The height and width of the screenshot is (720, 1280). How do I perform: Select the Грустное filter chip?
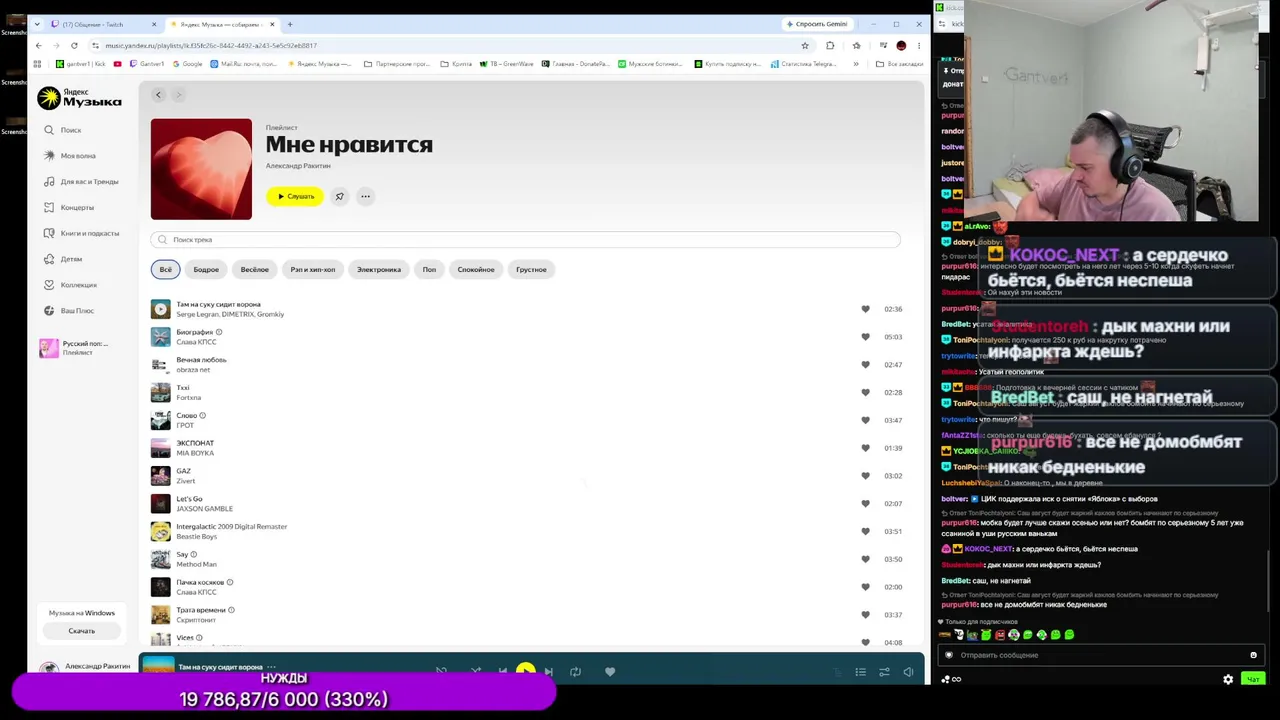click(531, 269)
